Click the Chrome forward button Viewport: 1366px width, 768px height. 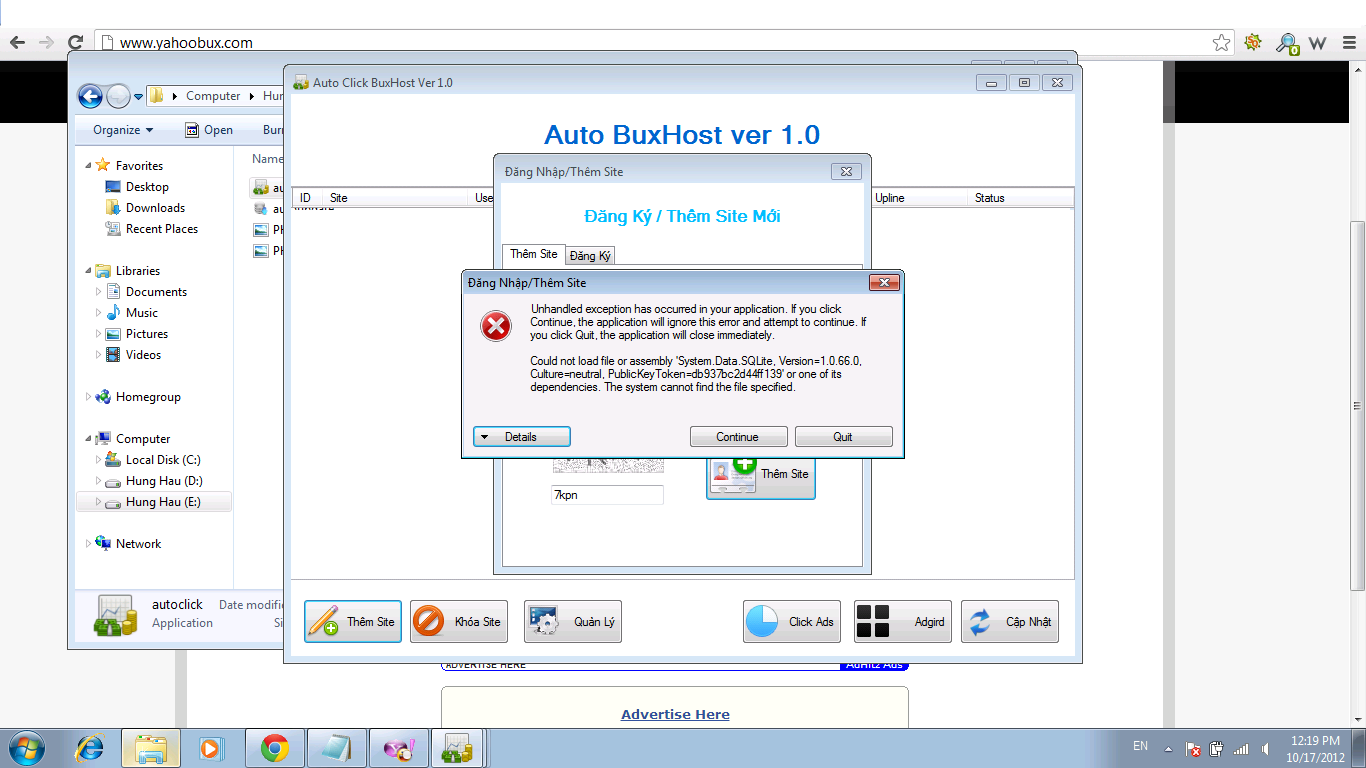[x=46, y=43]
